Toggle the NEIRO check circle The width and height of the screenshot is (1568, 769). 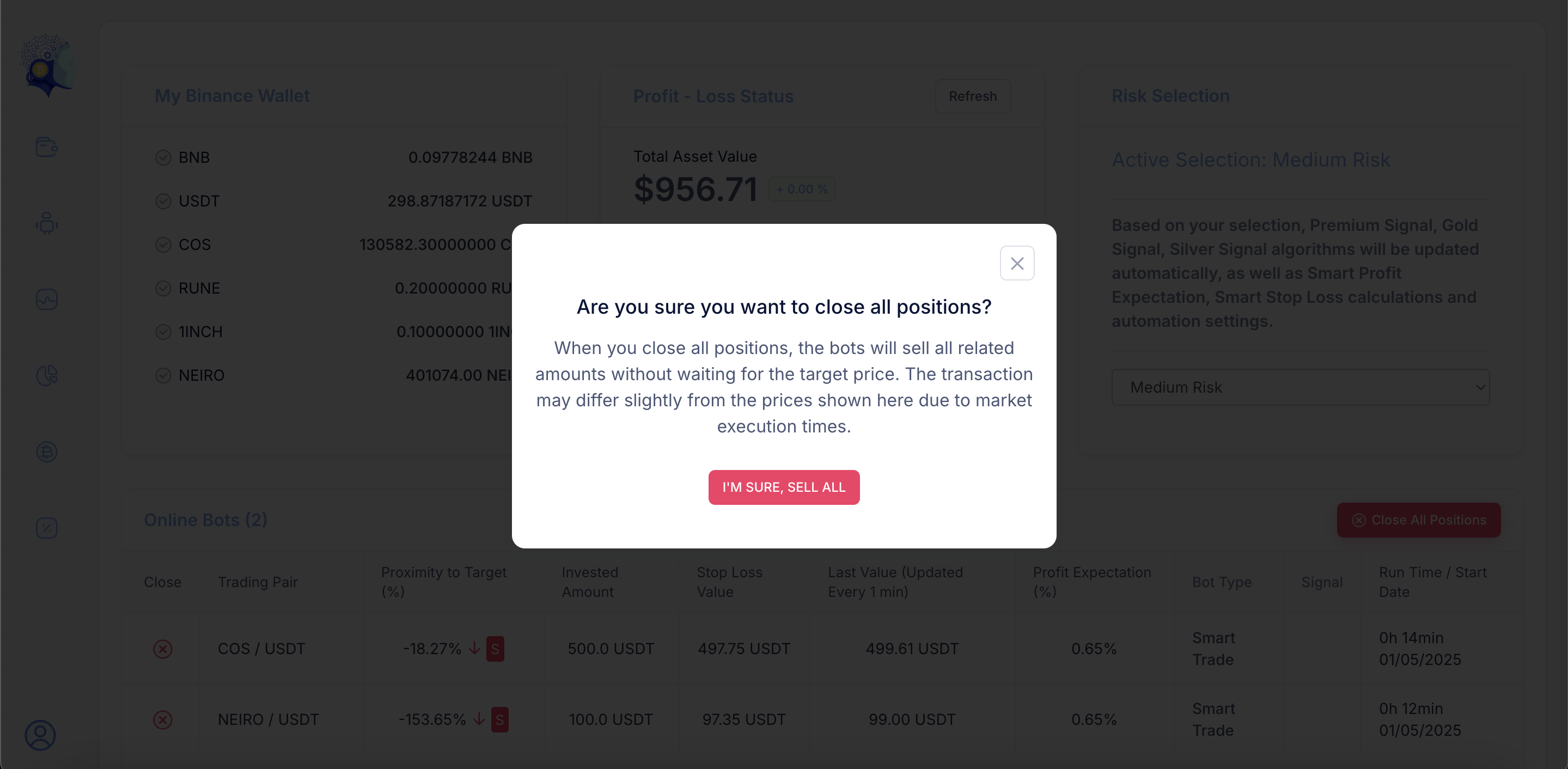point(163,375)
